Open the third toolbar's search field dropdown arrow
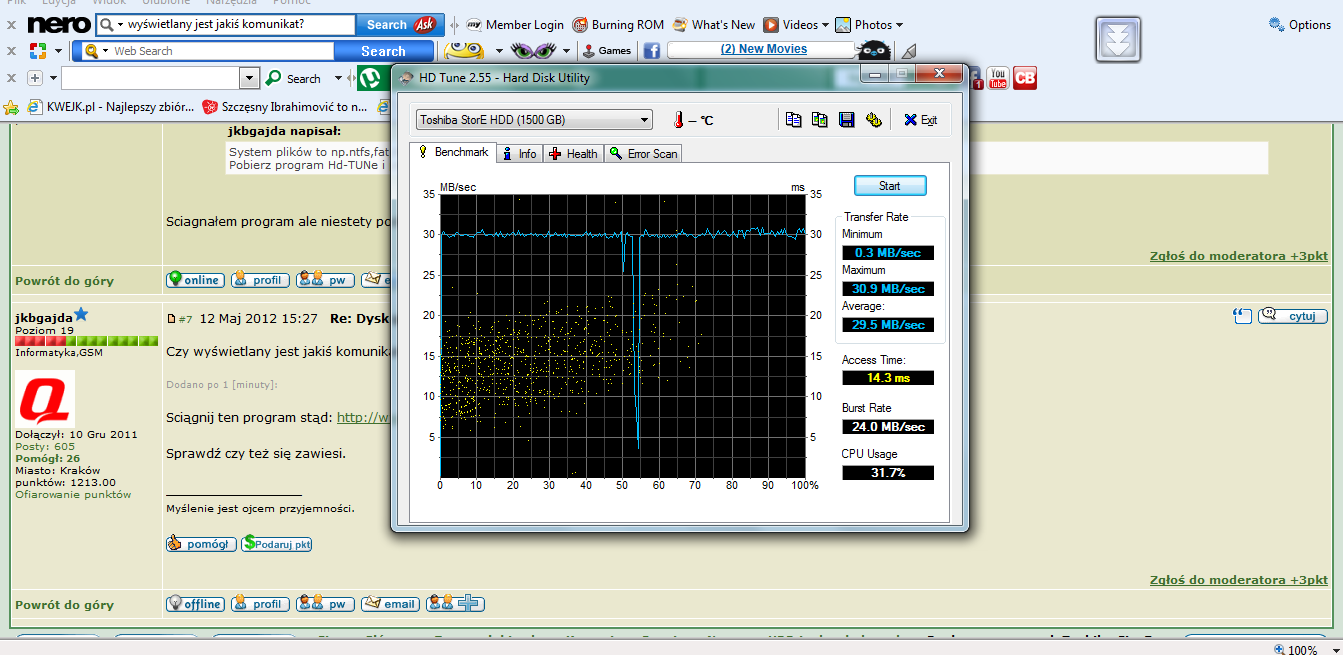The width and height of the screenshot is (1343, 655). click(x=250, y=78)
